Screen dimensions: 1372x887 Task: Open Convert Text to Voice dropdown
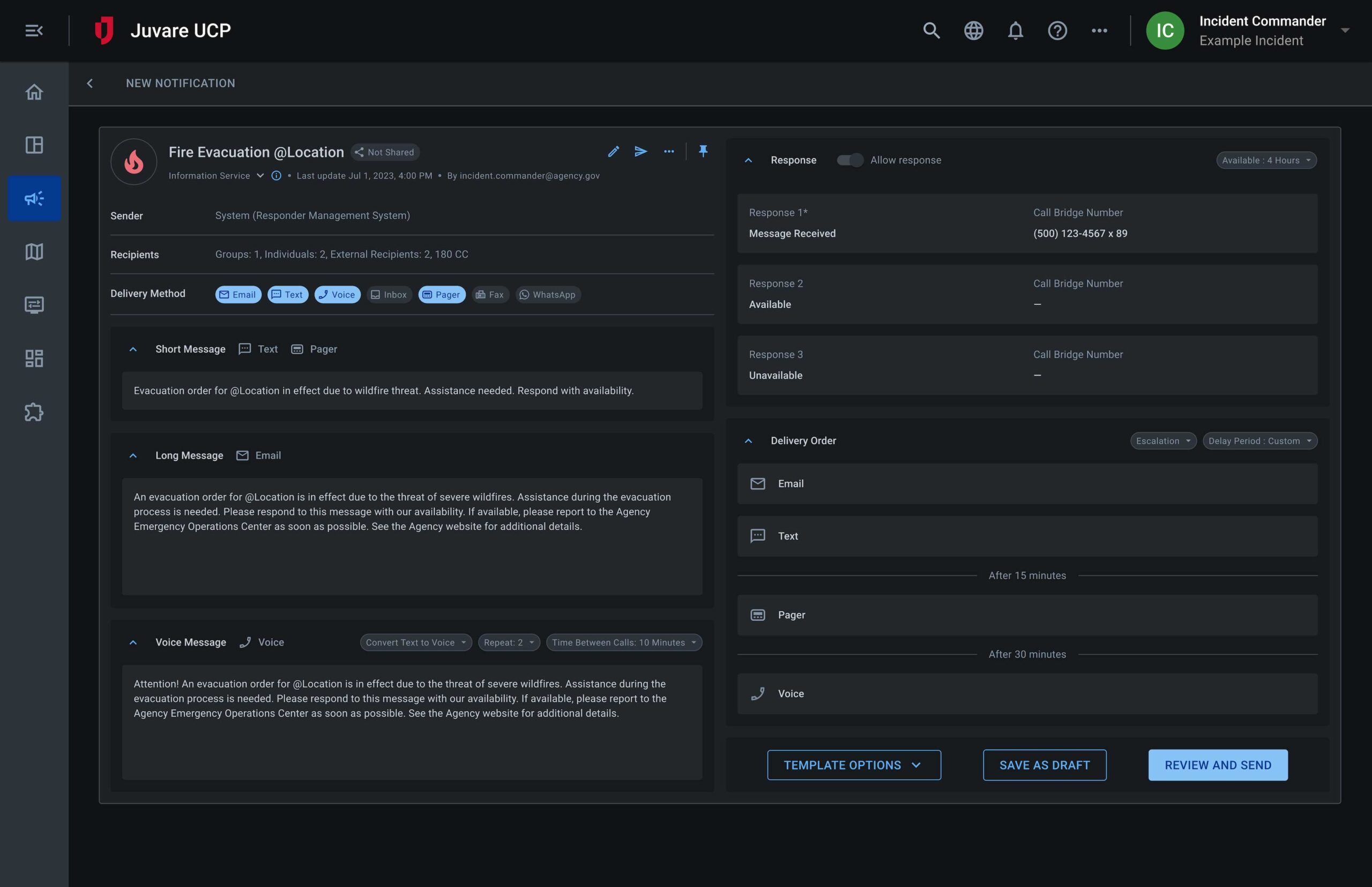pos(416,642)
